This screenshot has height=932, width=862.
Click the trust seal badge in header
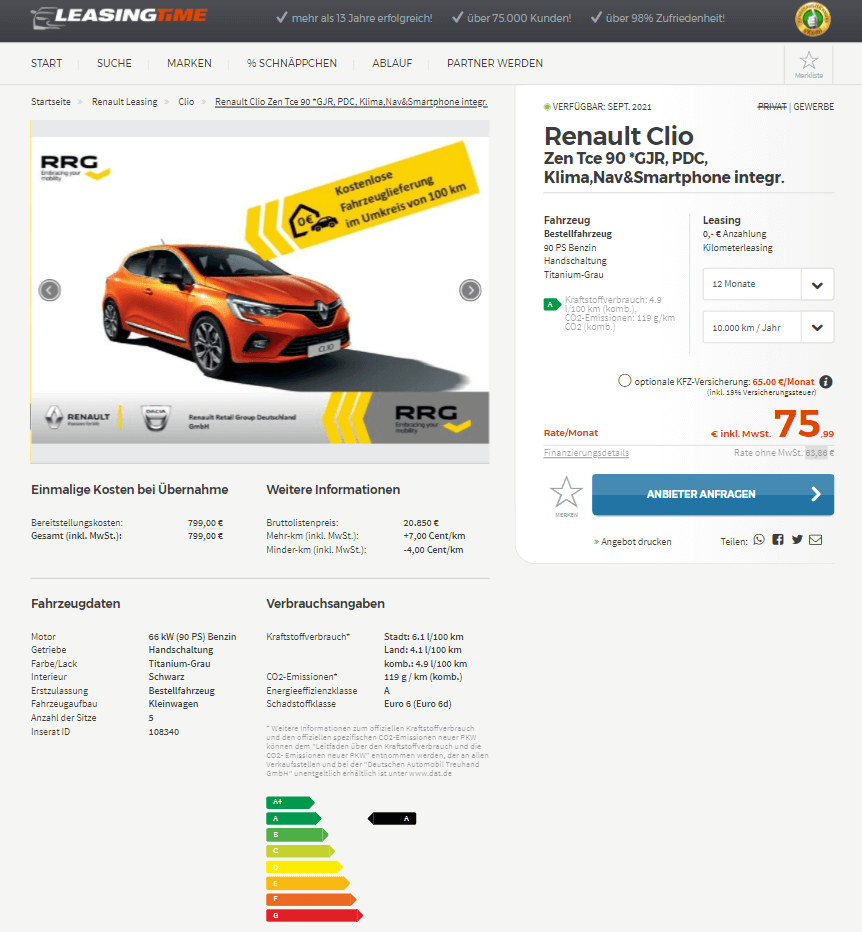tap(813, 19)
